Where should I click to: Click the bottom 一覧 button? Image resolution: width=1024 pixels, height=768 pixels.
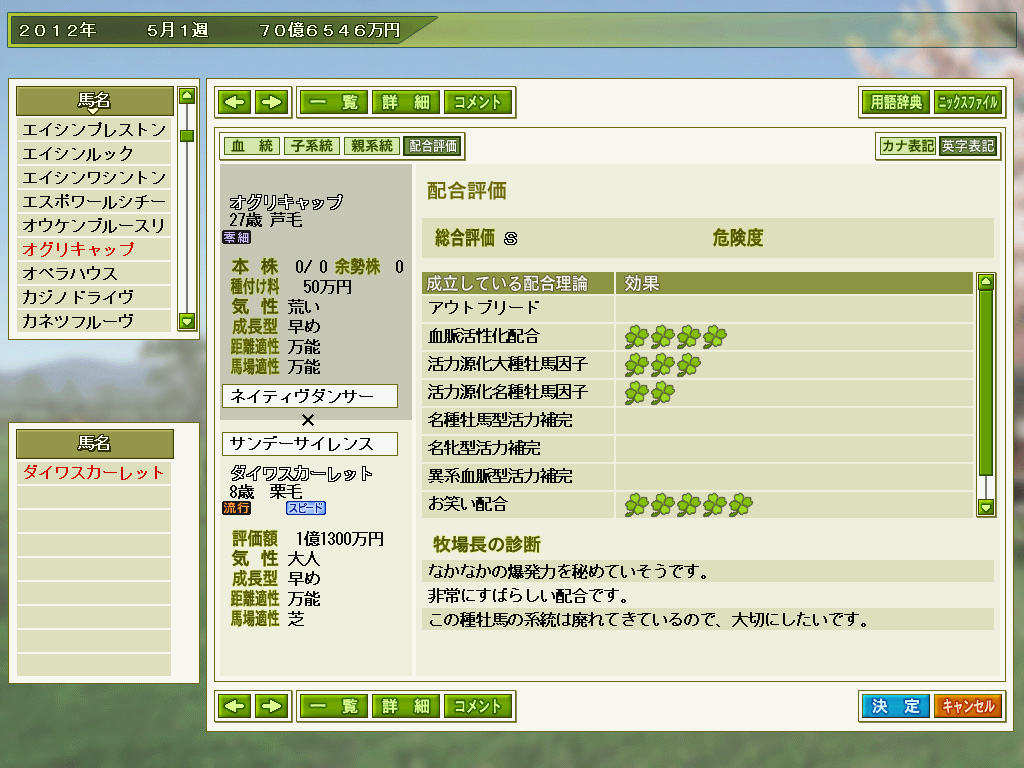click(x=334, y=706)
